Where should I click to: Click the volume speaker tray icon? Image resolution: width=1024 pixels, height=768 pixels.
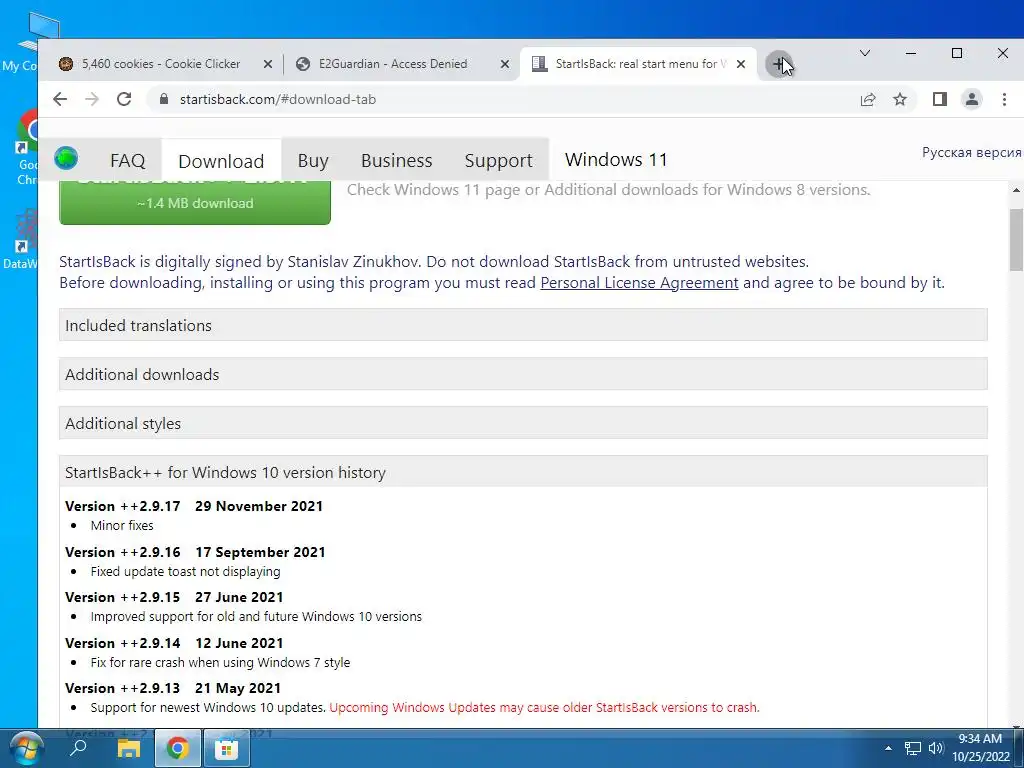(936, 748)
